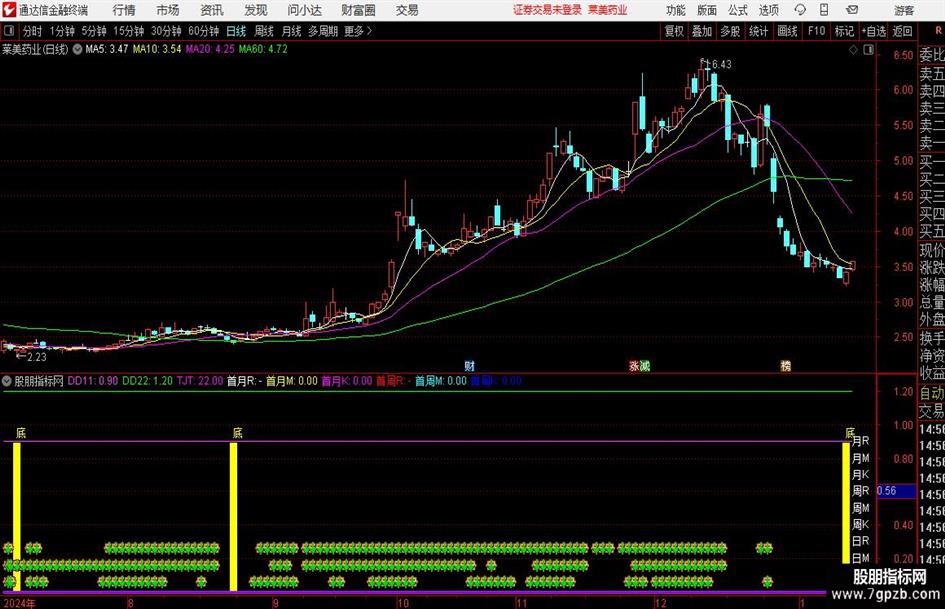Open the 资讯 menu
This screenshot has height=609, width=945.
212,10
